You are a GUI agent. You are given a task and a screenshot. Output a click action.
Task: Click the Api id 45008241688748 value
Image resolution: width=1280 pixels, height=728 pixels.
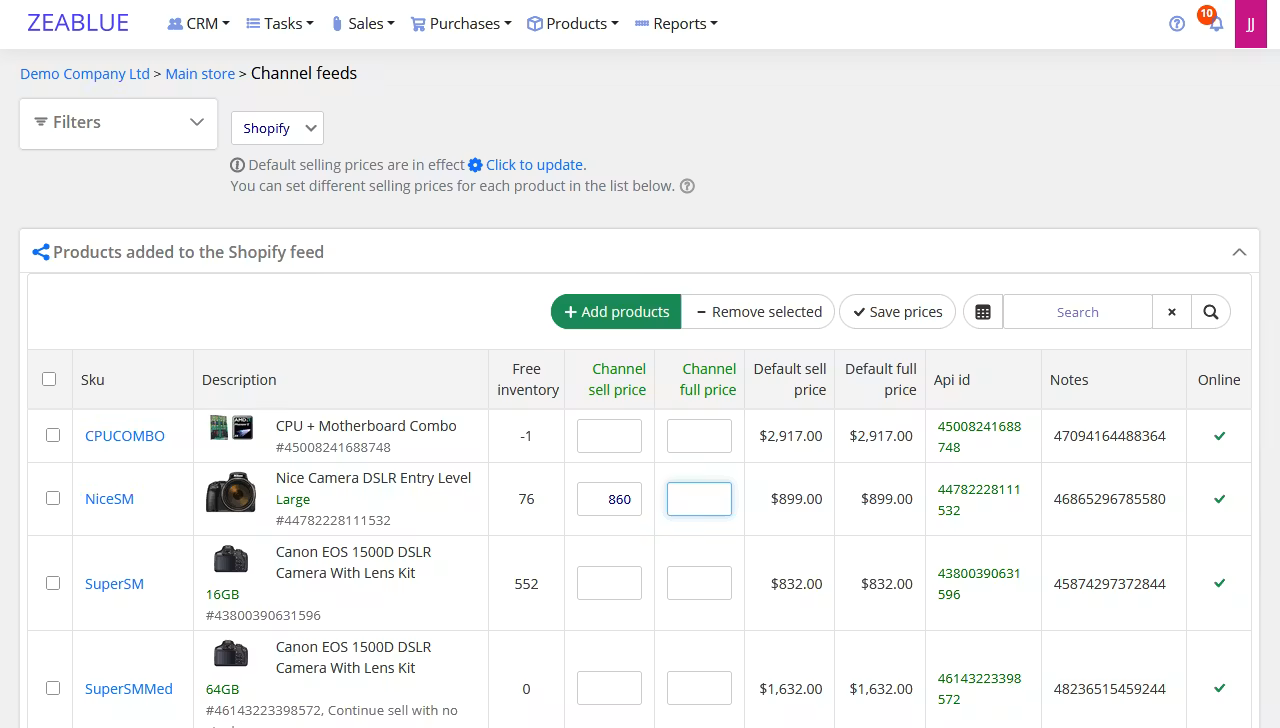click(x=979, y=436)
